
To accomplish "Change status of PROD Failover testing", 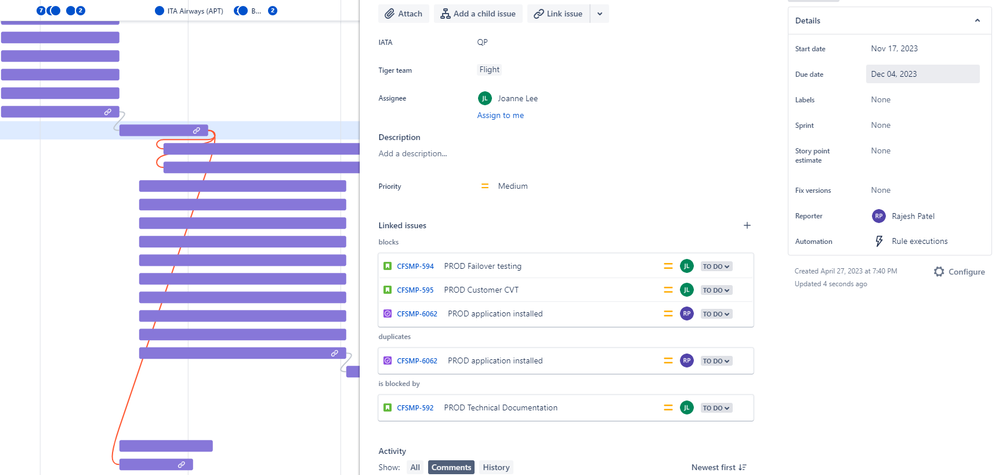I will (x=717, y=266).
